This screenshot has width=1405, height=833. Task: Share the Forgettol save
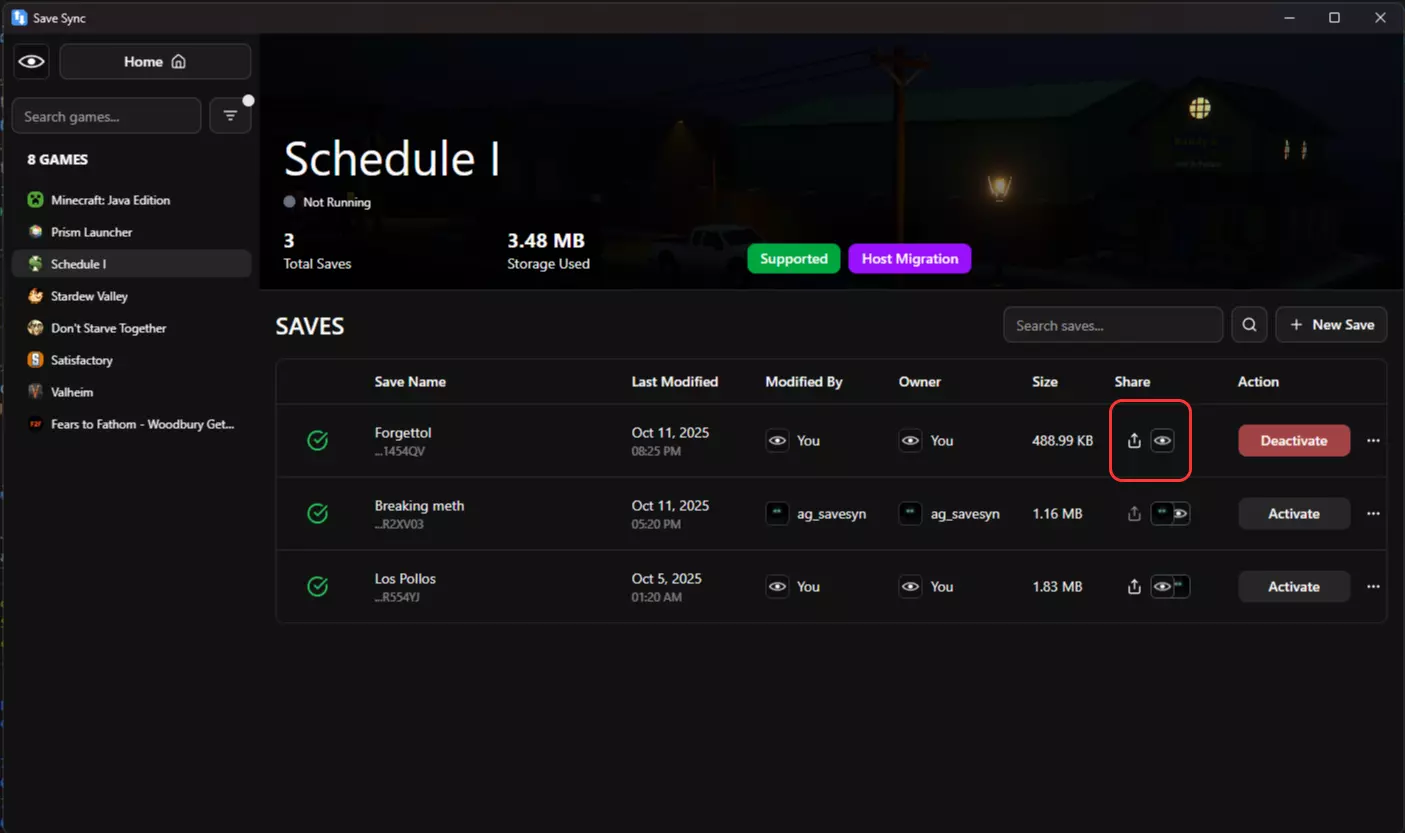click(x=1134, y=441)
